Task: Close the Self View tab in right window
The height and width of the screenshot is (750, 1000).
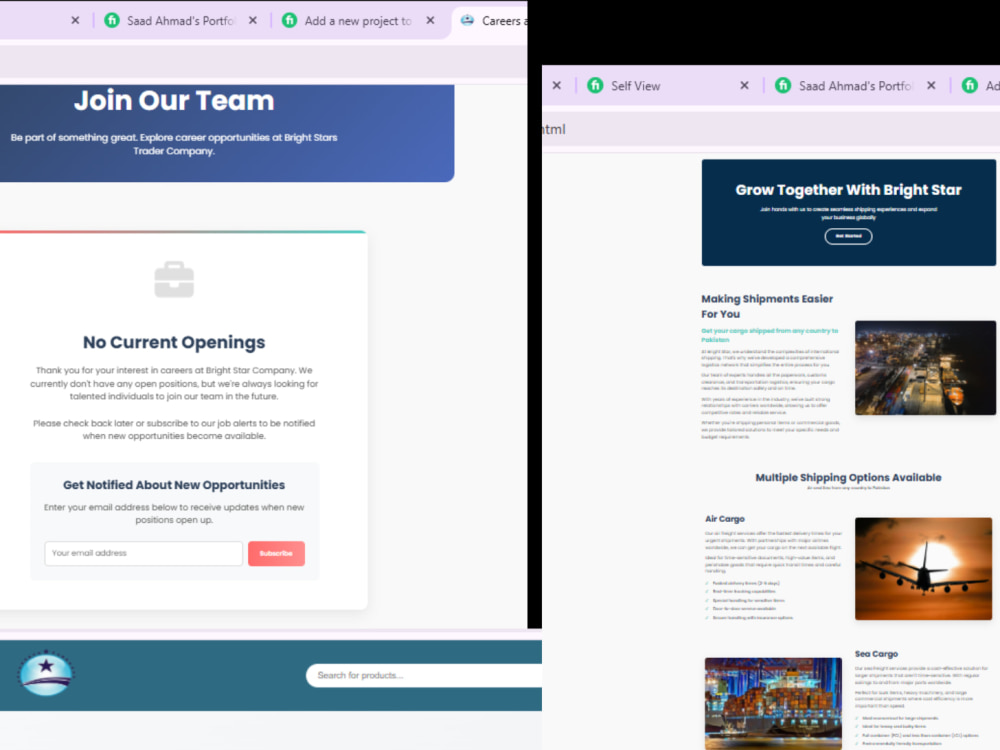Action: coord(744,85)
